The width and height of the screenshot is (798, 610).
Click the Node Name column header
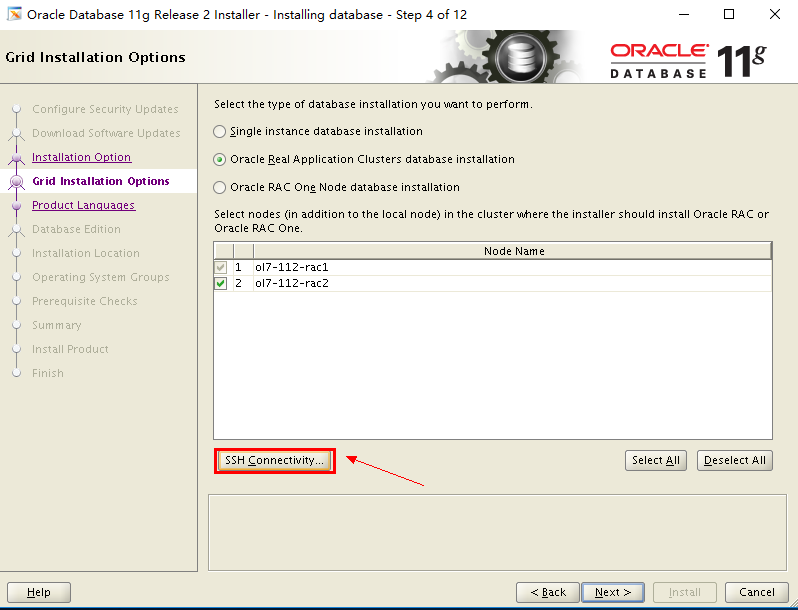[513, 251]
